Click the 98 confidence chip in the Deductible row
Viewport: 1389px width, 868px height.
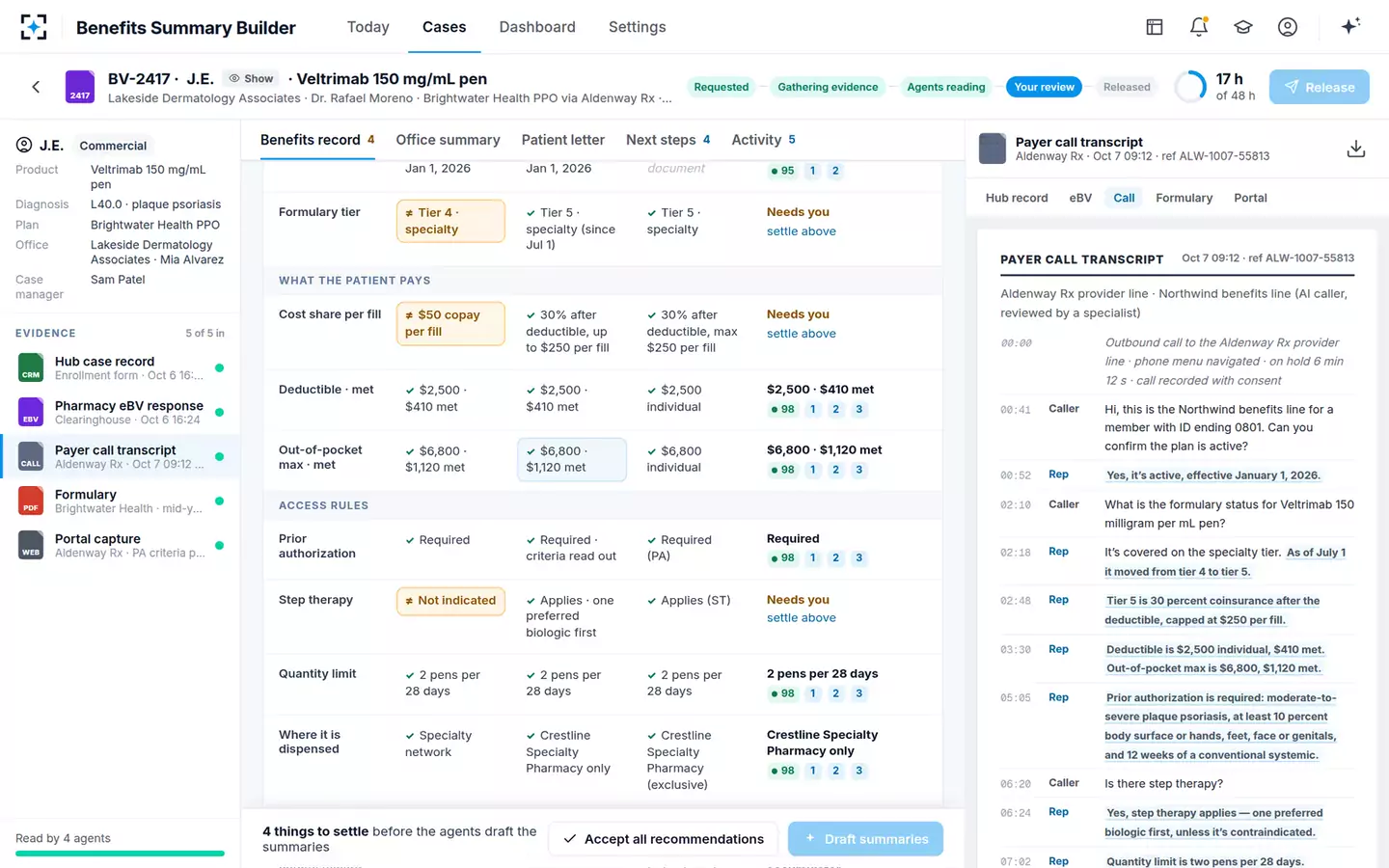[782, 410]
